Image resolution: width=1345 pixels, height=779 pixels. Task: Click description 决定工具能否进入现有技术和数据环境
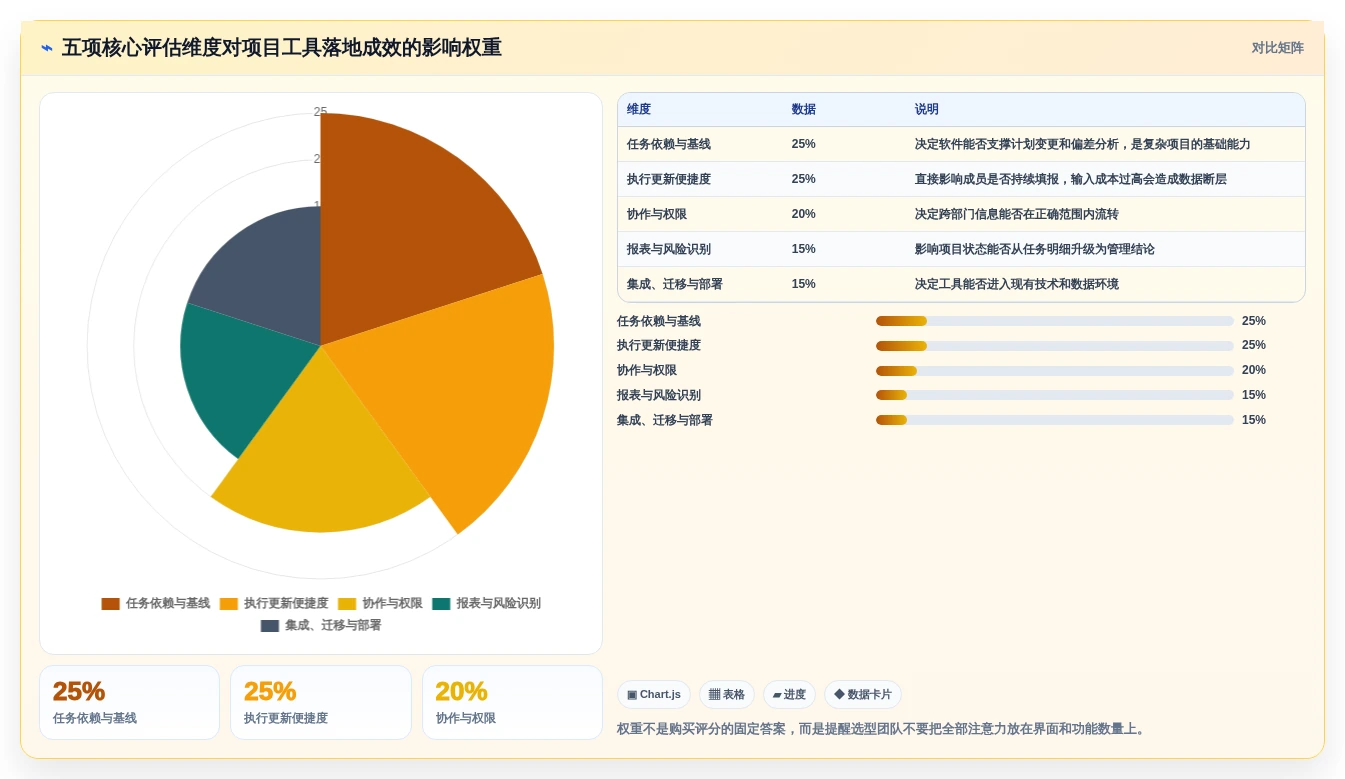pyautogui.click(x=1017, y=284)
